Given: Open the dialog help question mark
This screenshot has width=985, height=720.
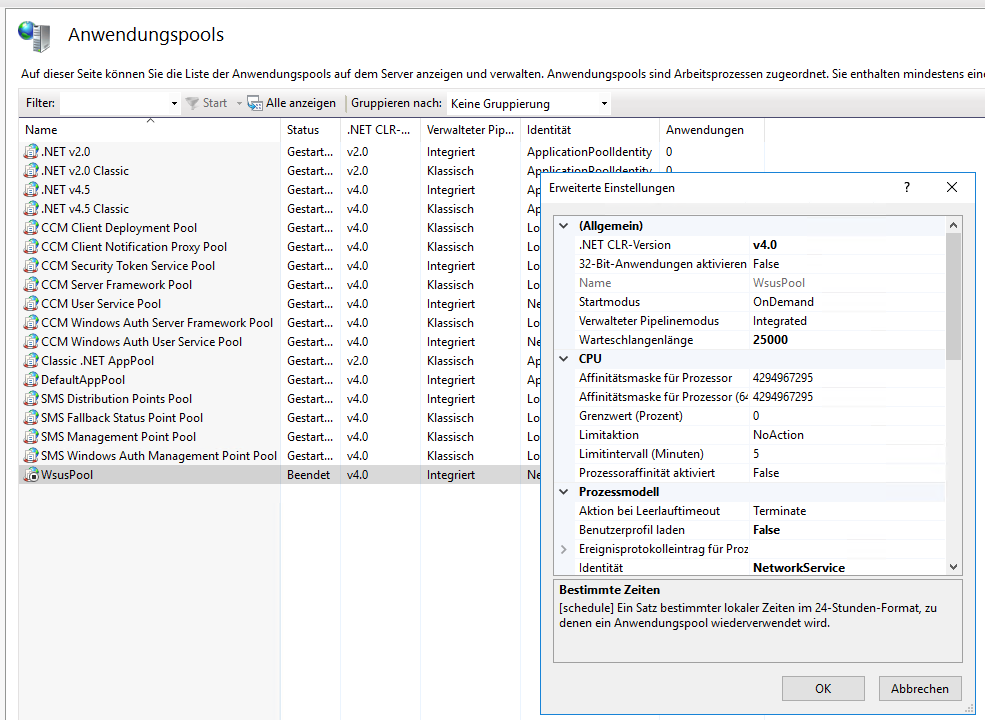Looking at the screenshot, I should point(906,187).
